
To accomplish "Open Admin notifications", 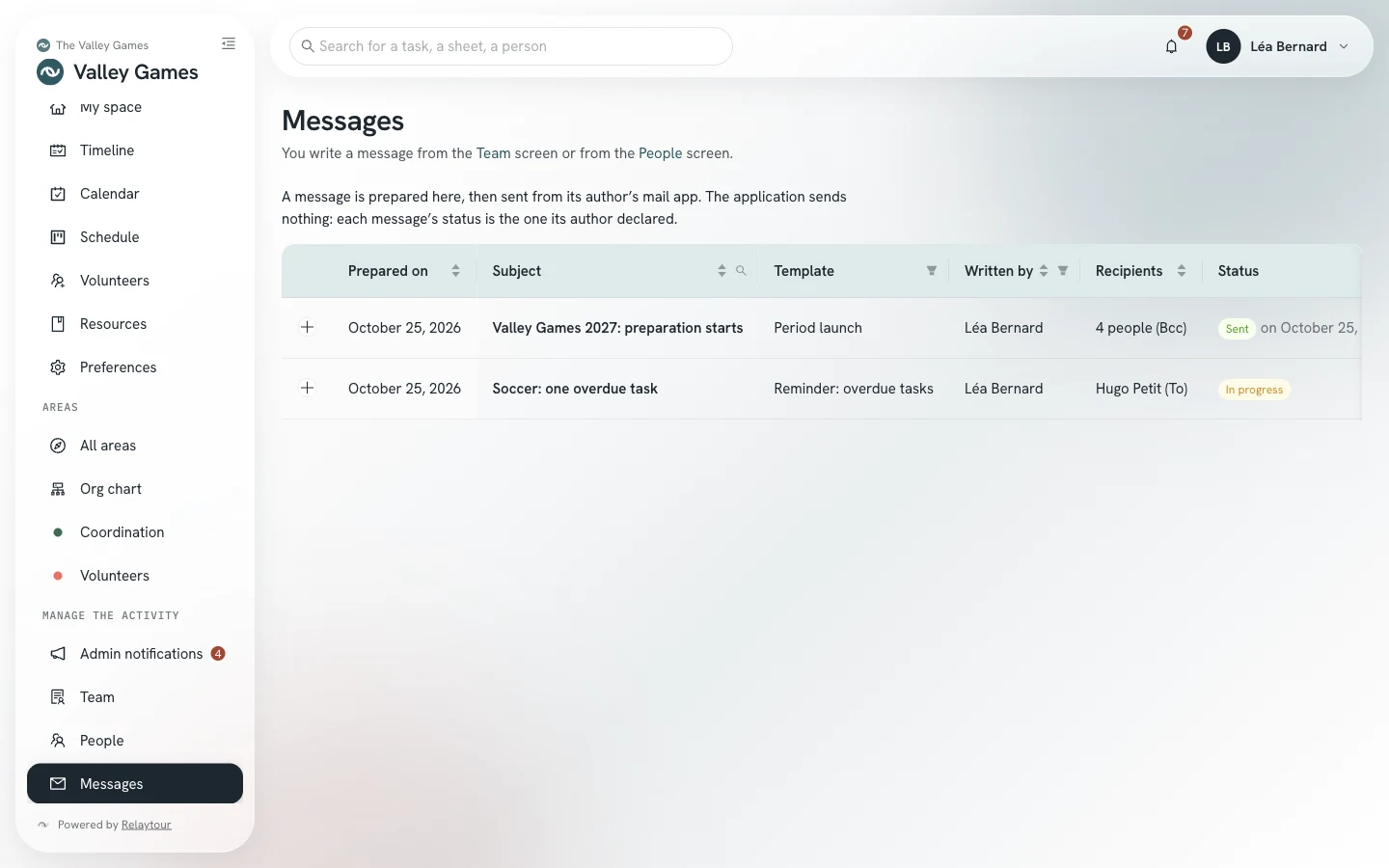I will coord(135,654).
